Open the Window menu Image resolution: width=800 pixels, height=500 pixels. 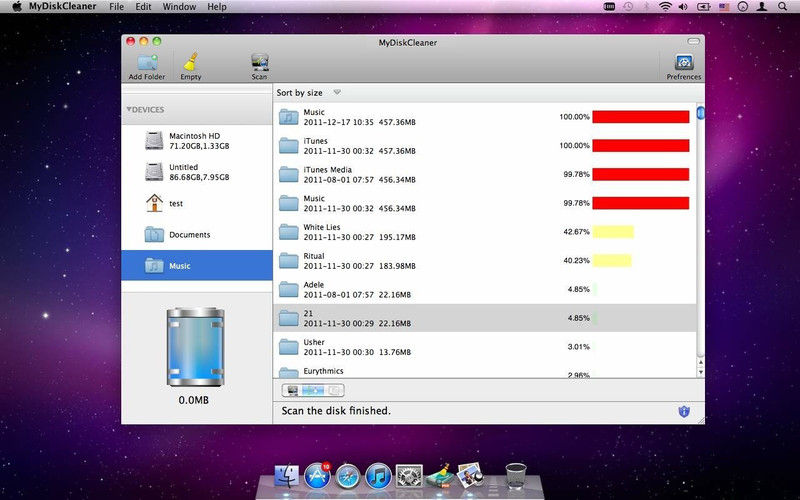pyautogui.click(x=179, y=7)
